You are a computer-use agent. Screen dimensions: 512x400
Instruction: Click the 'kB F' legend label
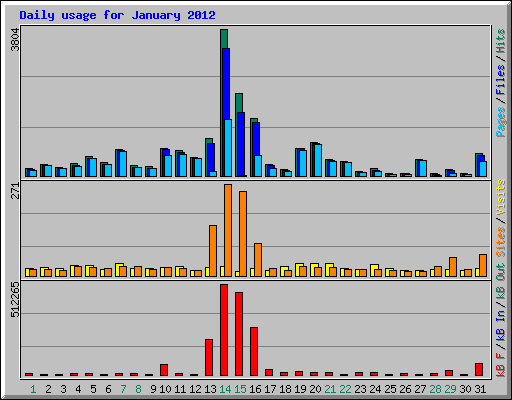[500, 364]
